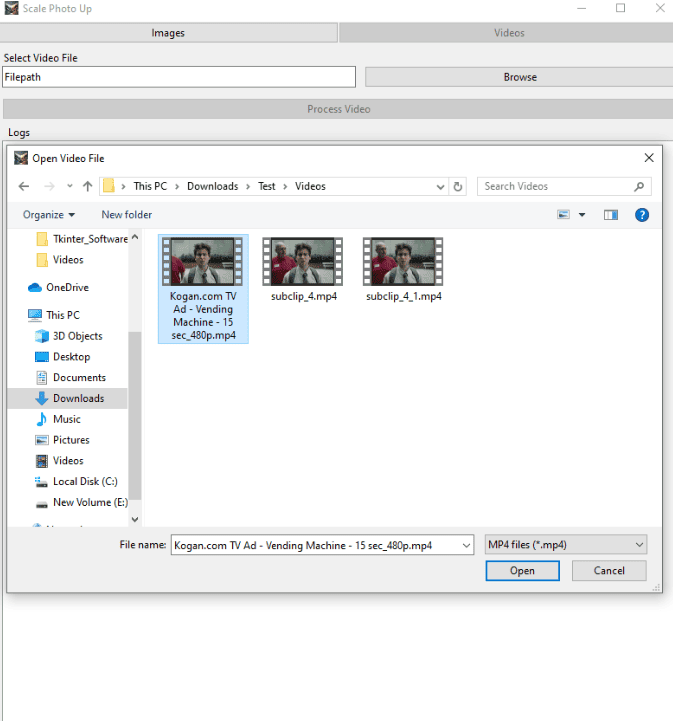The image size is (673, 721).
Task: Toggle the preview pane icon
Action: coord(610,215)
